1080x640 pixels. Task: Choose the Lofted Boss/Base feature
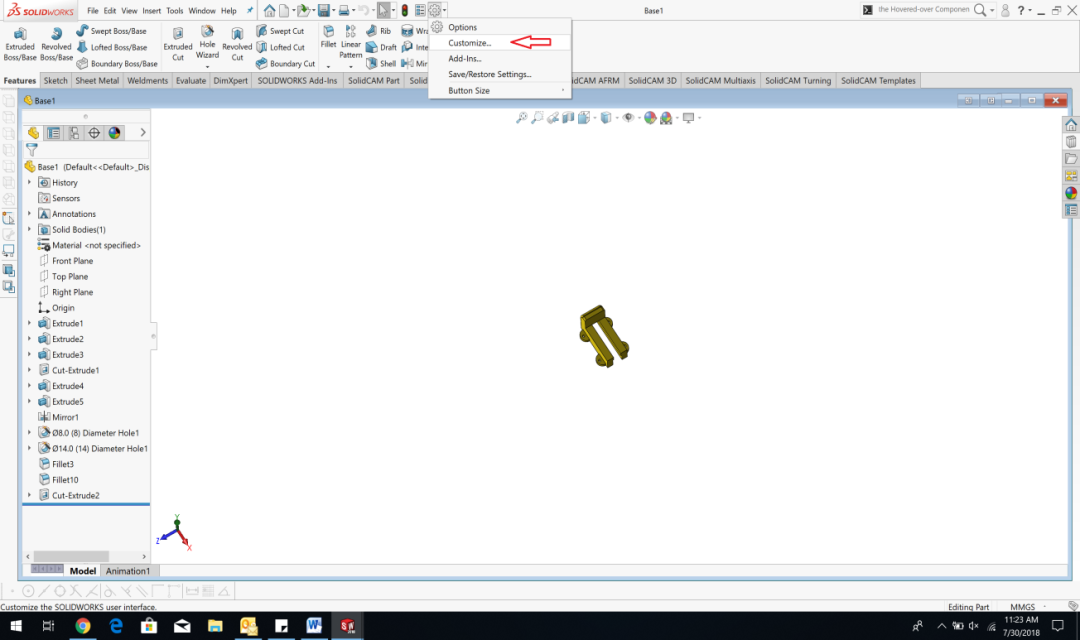coord(112,47)
